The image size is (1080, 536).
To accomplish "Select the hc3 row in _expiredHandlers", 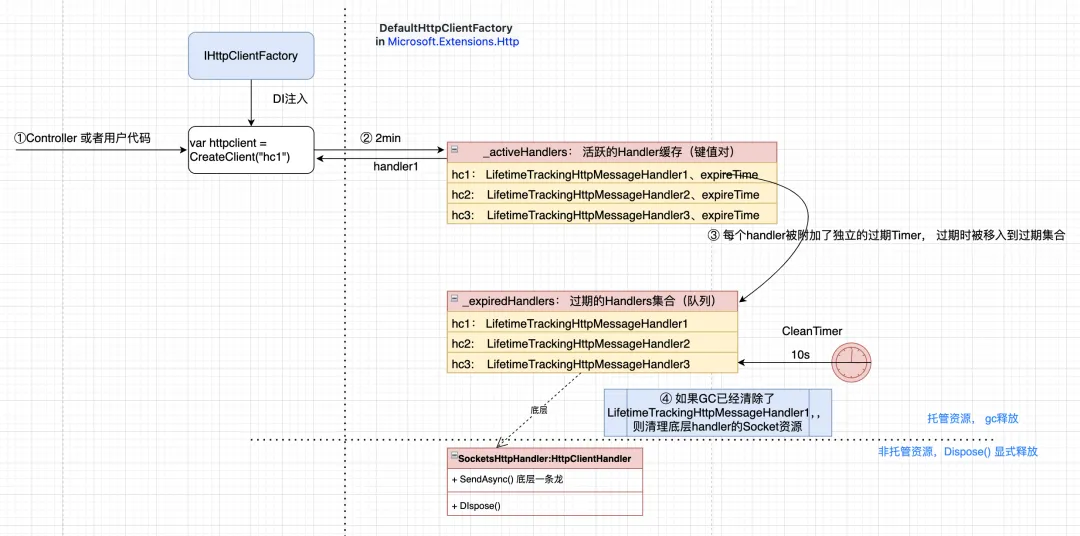I will (592, 363).
